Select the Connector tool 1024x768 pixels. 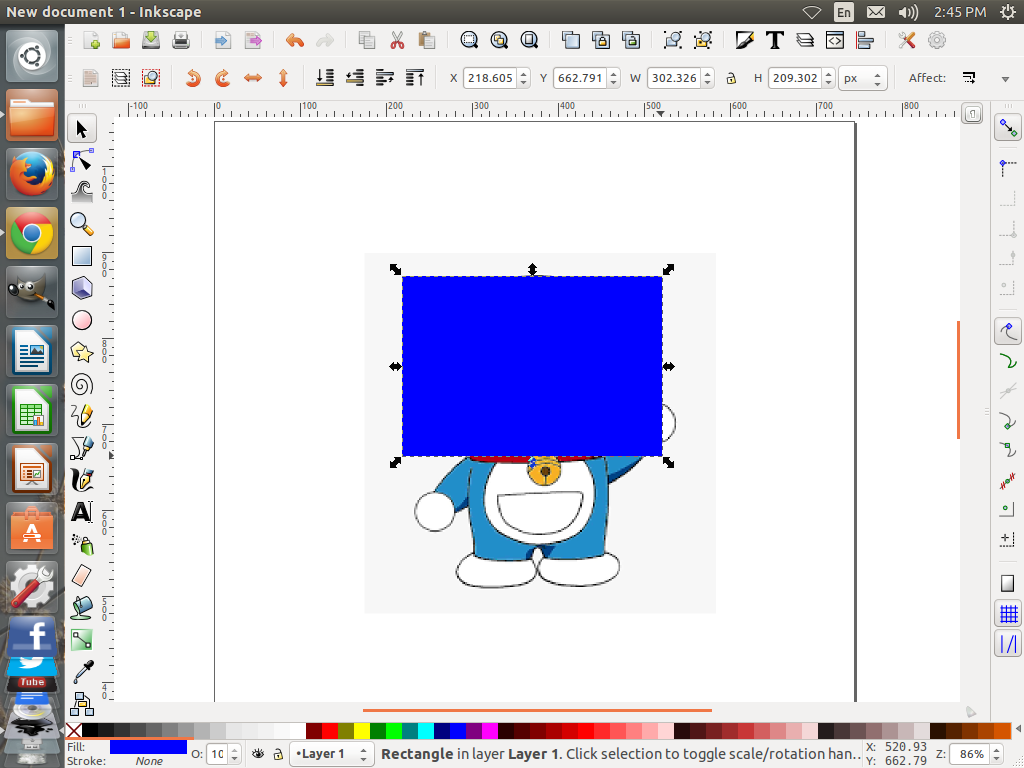pos(82,704)
